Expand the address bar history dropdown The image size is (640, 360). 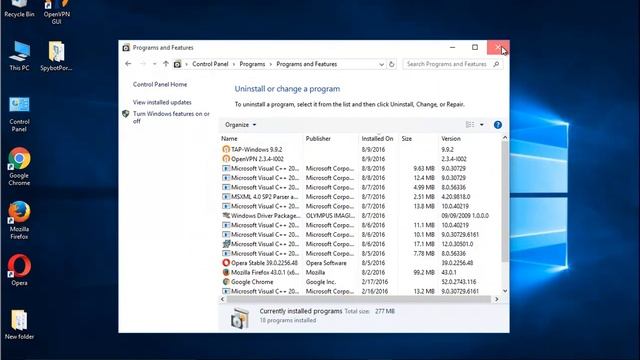[381, 64]
